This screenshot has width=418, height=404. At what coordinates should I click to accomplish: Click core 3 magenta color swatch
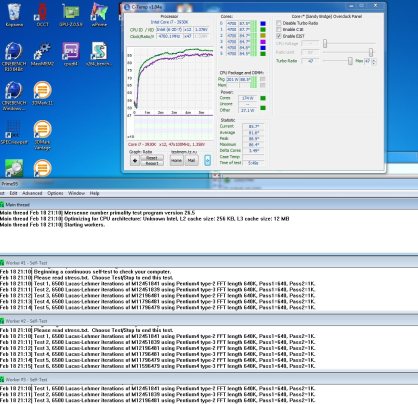click(x=263, y=42)
